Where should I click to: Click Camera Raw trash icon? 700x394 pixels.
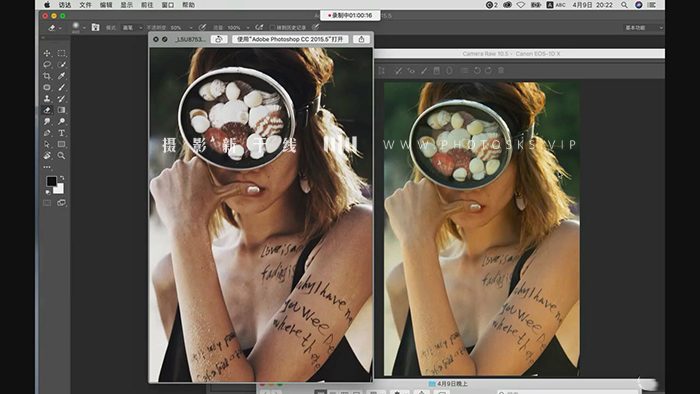pos(501,71)
